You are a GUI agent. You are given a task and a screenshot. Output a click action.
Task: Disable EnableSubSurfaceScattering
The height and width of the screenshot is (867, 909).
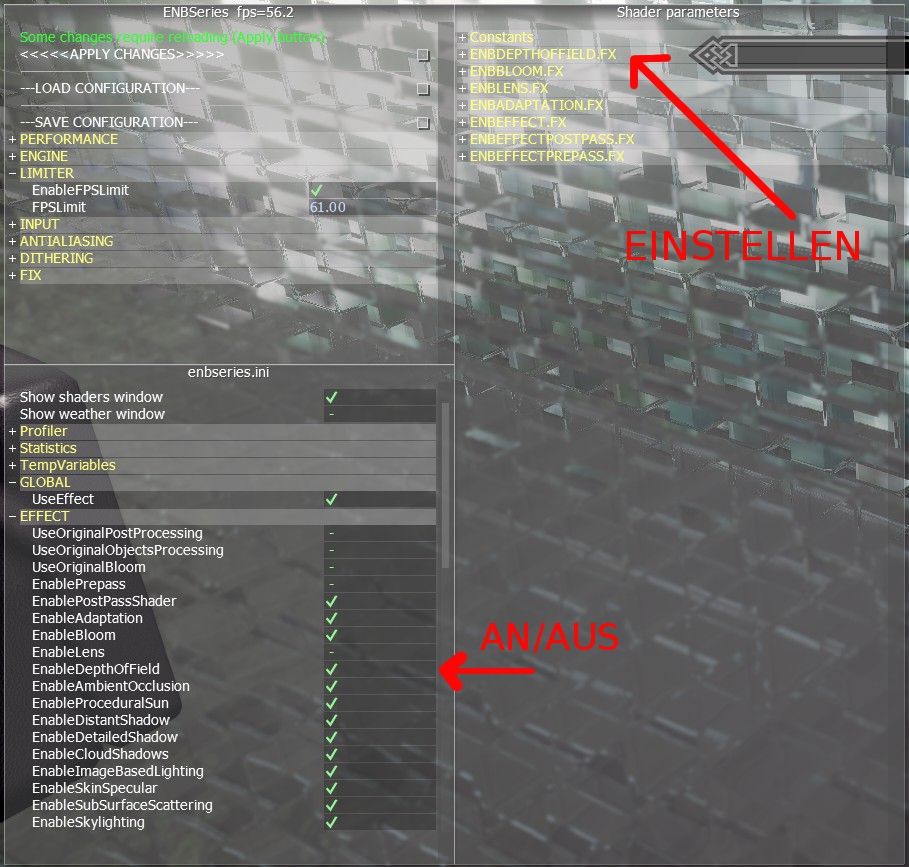(x=332, y=806)
